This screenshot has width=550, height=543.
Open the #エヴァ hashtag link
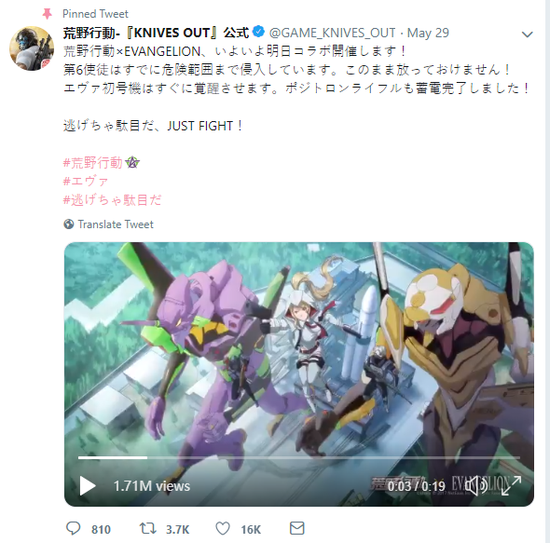(86, 181)
